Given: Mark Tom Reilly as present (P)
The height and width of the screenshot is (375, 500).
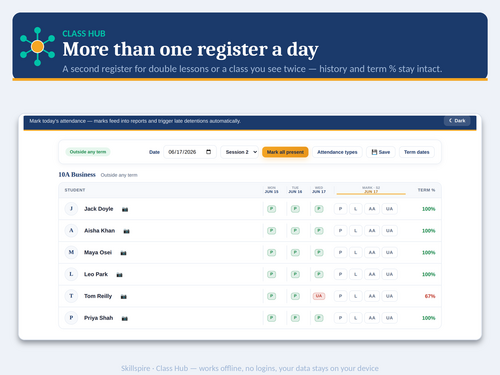Looking at the screenshot, I should [x=340, y=296].
